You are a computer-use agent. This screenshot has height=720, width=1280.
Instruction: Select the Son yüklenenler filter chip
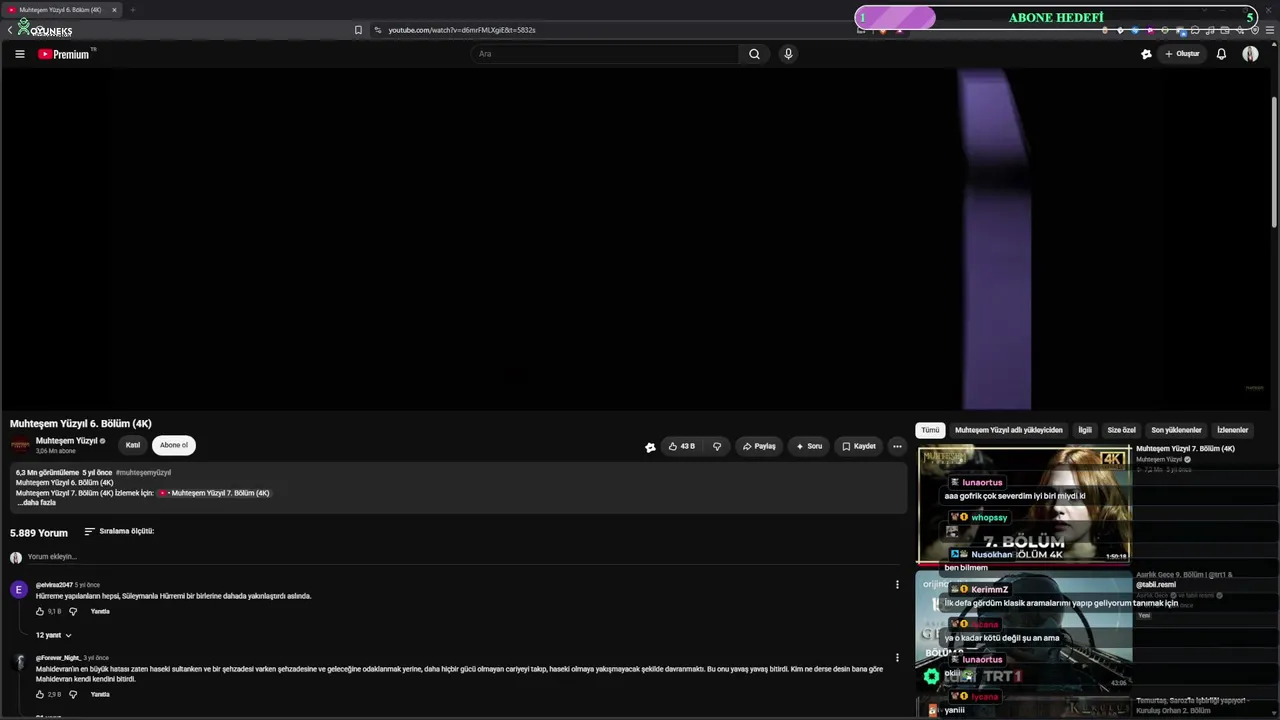1176,430
